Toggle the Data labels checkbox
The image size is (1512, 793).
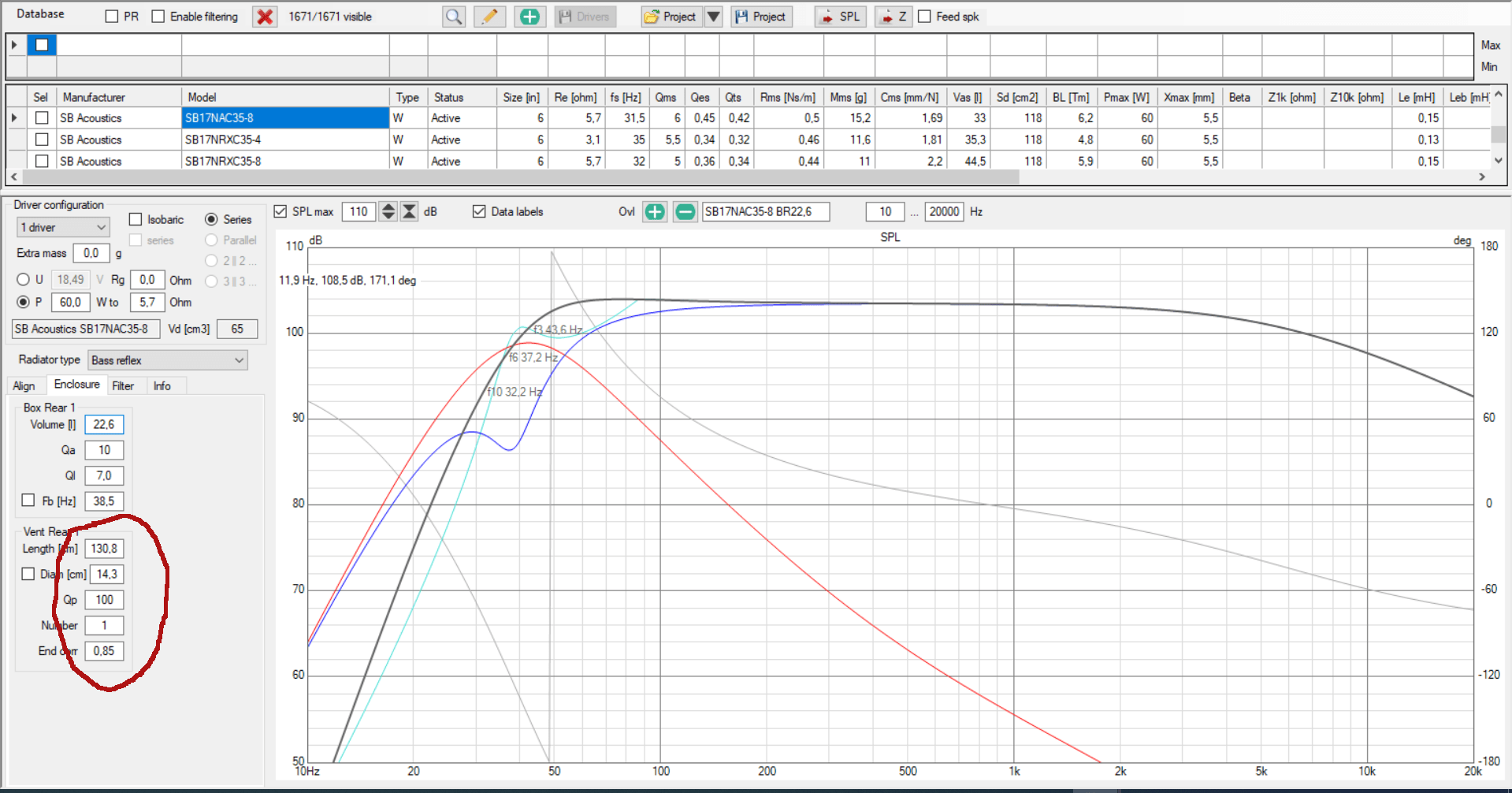click(x=479, y=211)
